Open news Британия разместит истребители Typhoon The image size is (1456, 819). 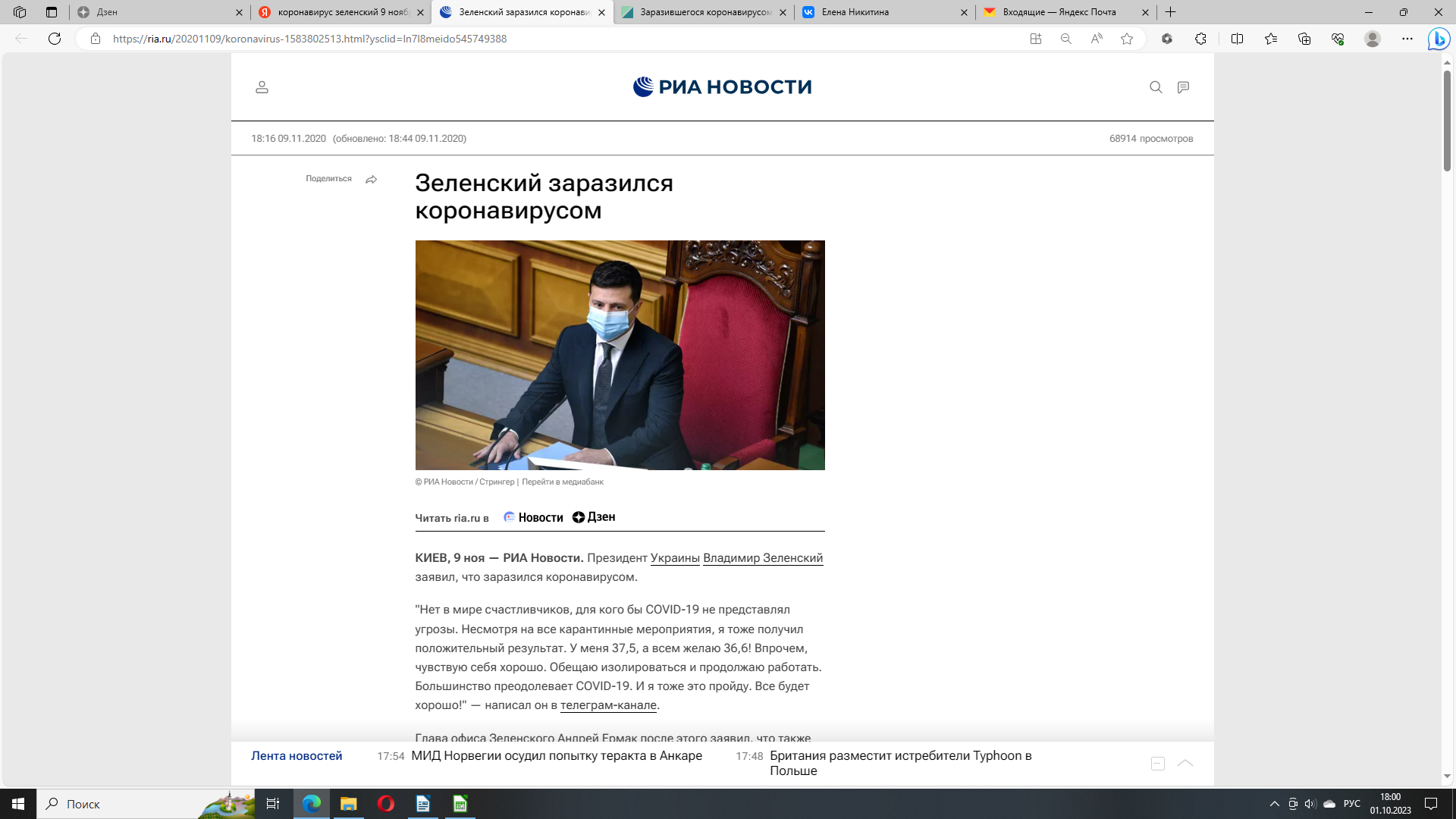(x=901, y=763)
